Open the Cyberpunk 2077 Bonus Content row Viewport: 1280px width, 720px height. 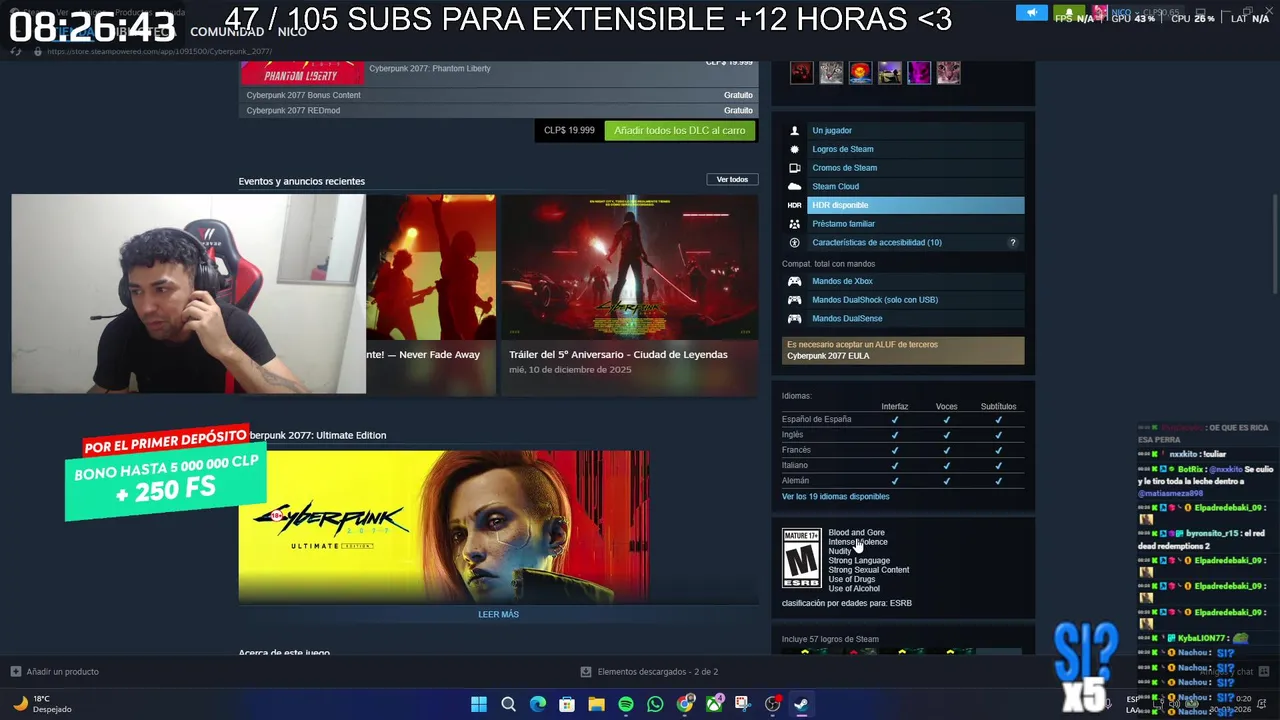[498, 95]
